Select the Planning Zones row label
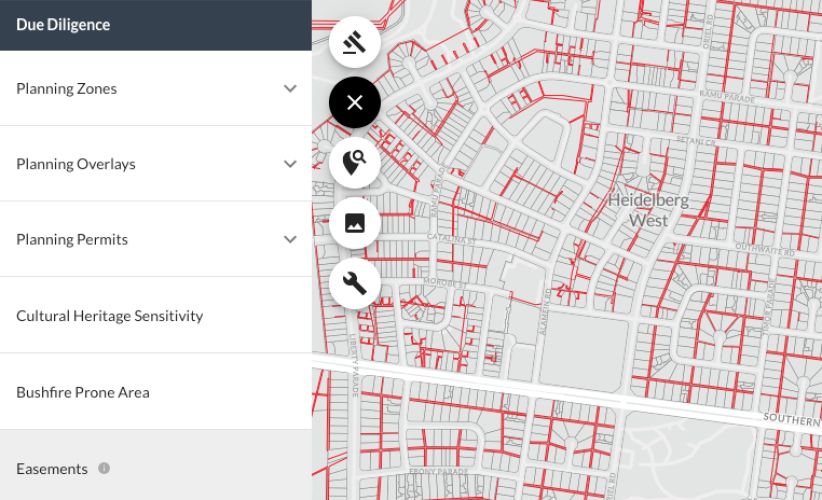This screenshot has width=822, height=500. click(x=67, y=89)
